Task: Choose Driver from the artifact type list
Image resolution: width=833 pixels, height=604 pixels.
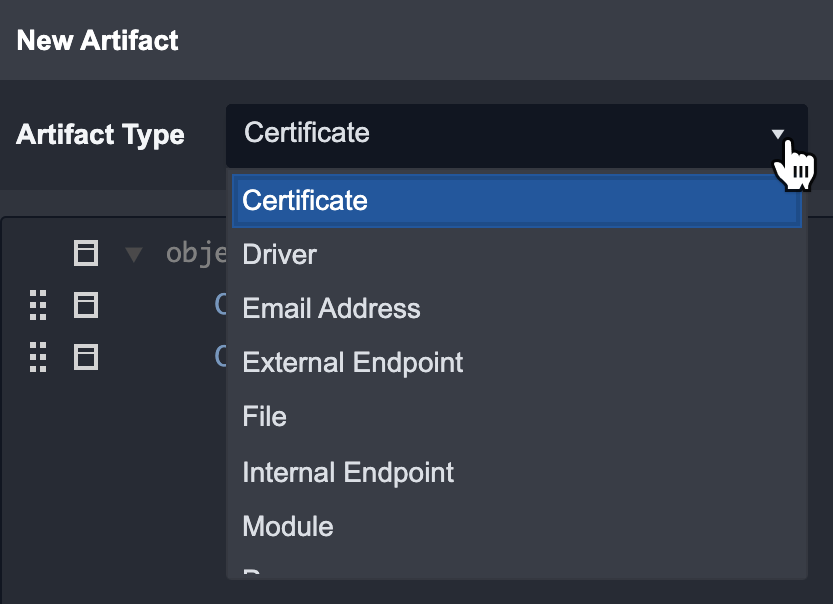Action: (x=280, y=254)
